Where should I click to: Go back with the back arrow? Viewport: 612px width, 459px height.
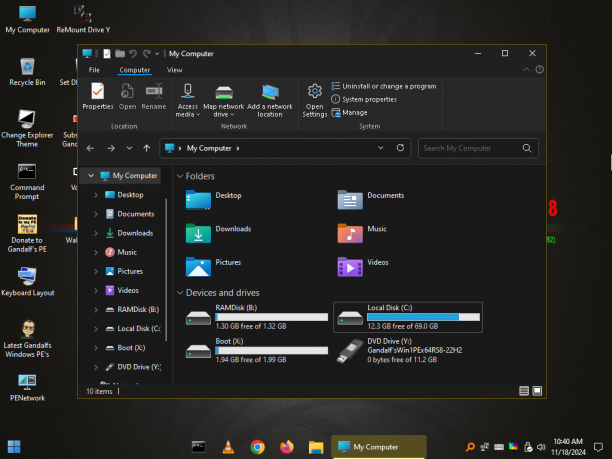pos(90,148)
